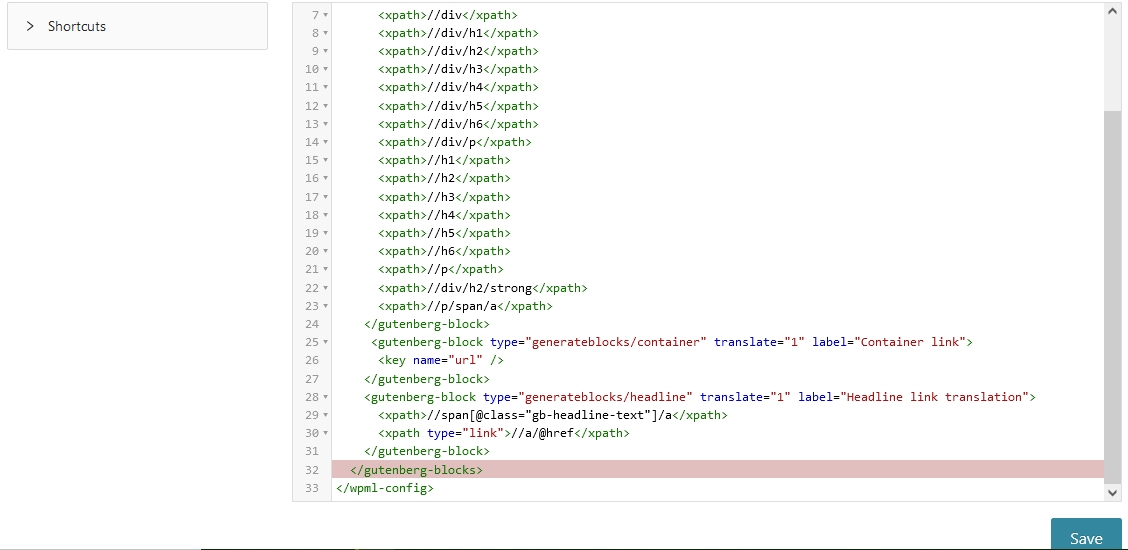Click line number 24 in gutter
Image resolution: width=1128 pixels, height=550 pixels.
pos(311,324)
